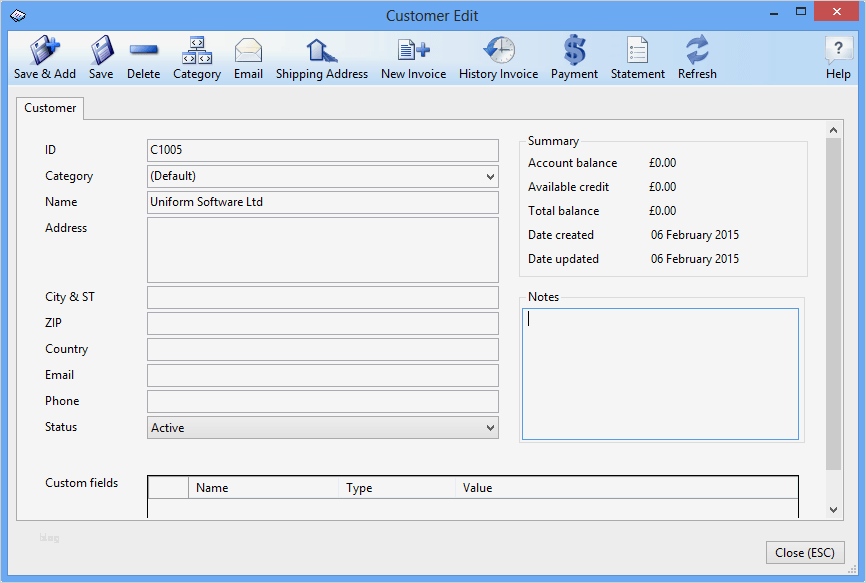Open the Statement toolbar icon
The height and width of the screenshot is (583, 866).
(637, 50)
